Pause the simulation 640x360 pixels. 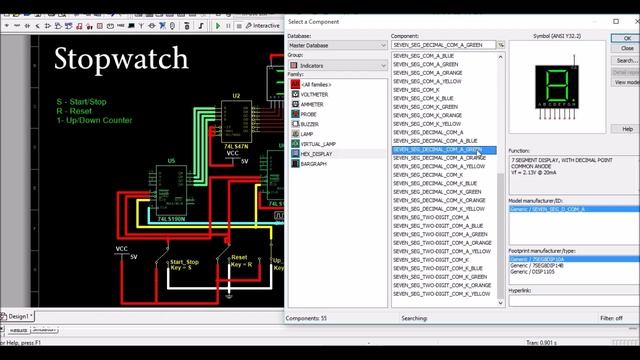(228, 26)
